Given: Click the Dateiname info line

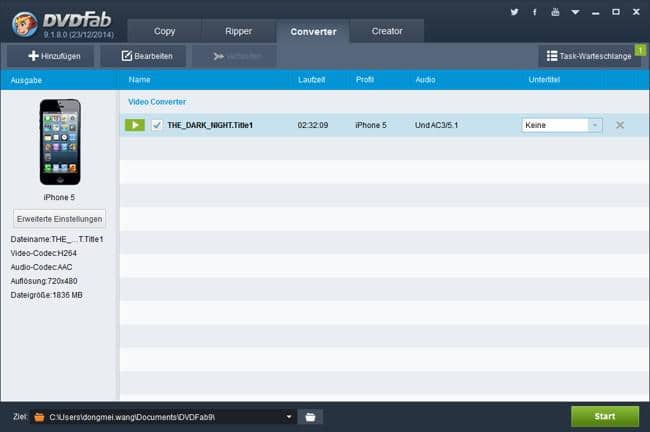Looking at the screenshot, I should 57,239.
